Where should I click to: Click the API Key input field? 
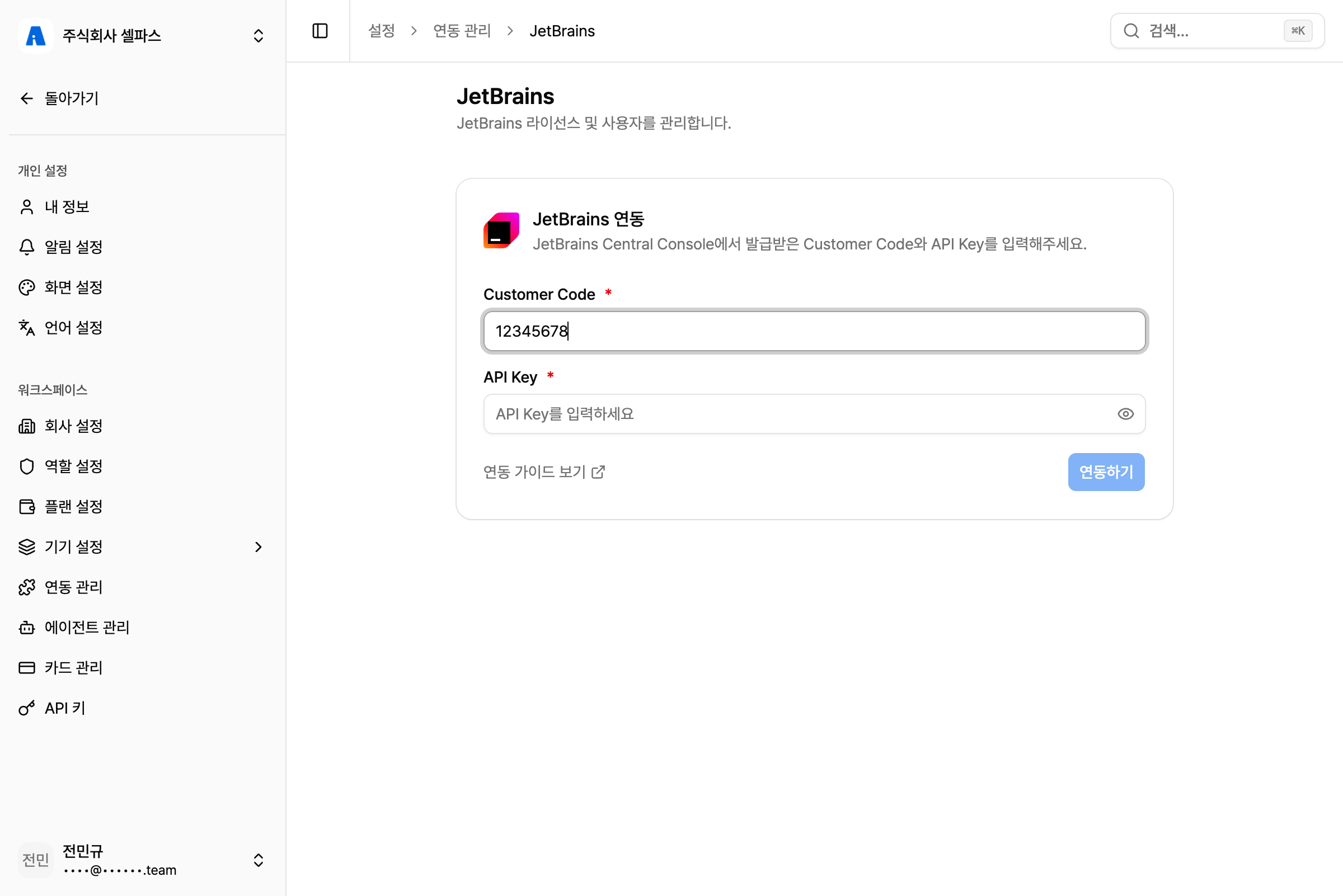[x=814, y=414]
